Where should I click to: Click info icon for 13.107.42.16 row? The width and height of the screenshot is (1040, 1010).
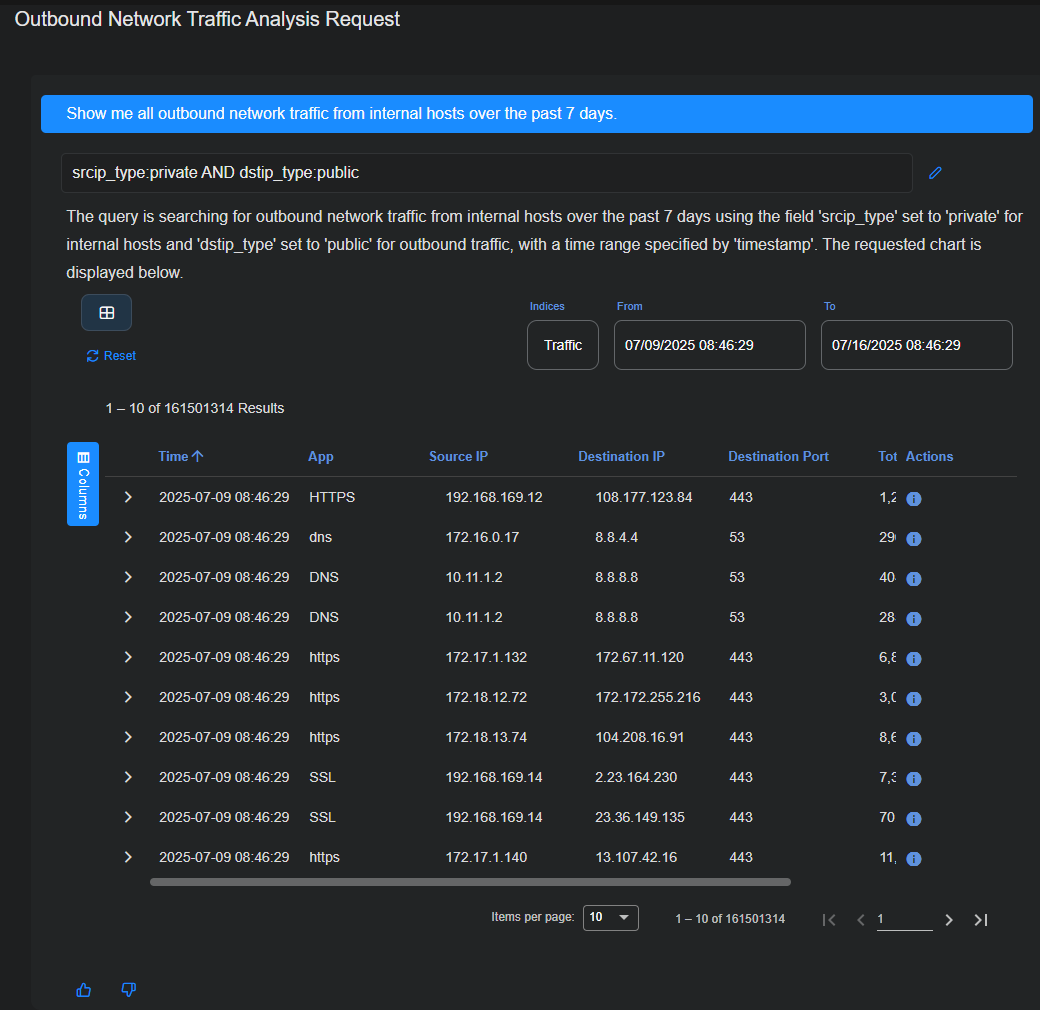coord(913,859)
